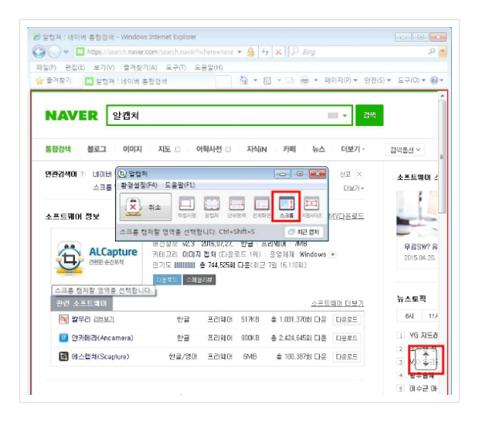Click the security lock icon in address bar
479x422 pixels.
(x=251, y=52)
